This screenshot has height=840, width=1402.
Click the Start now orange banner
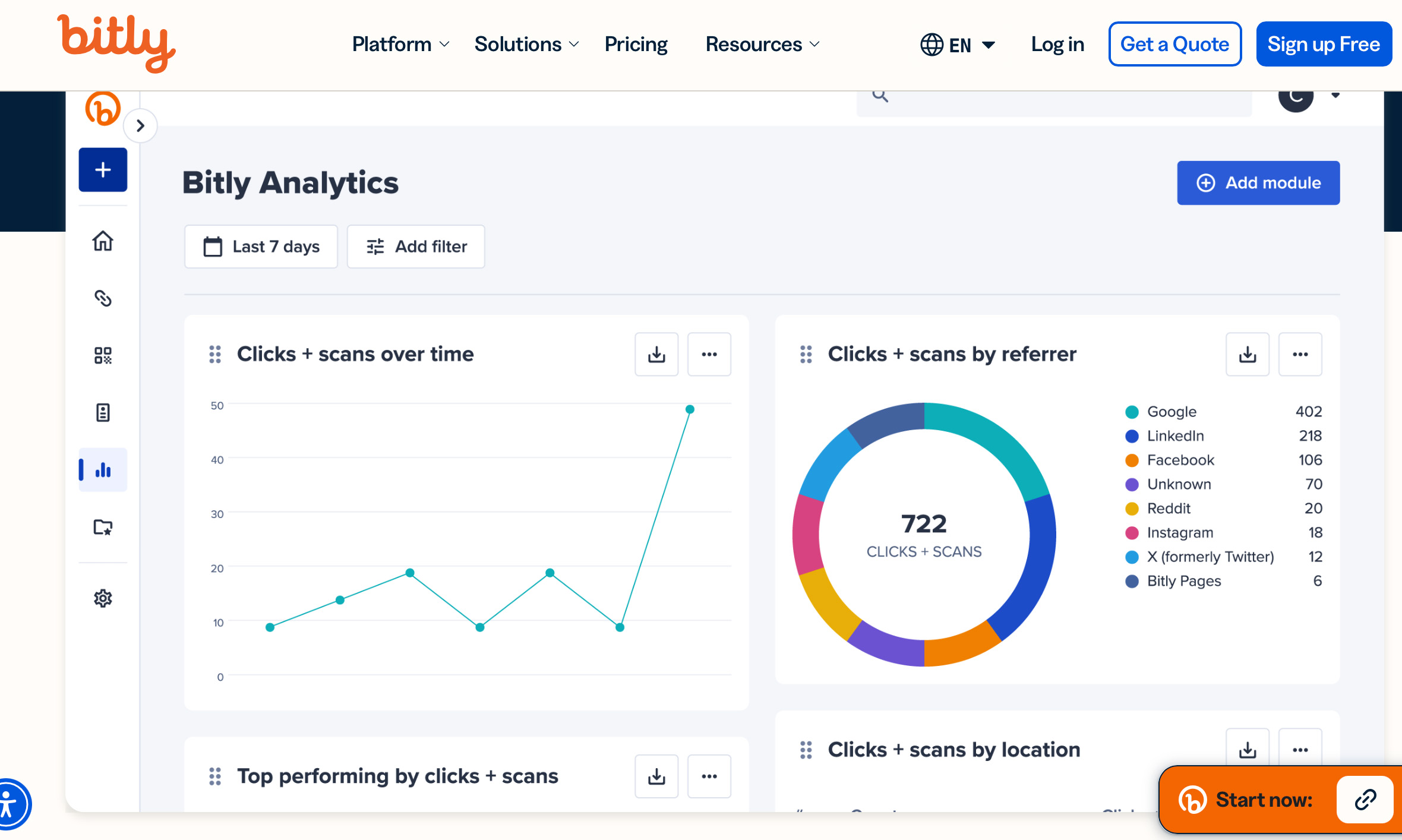1280,800
